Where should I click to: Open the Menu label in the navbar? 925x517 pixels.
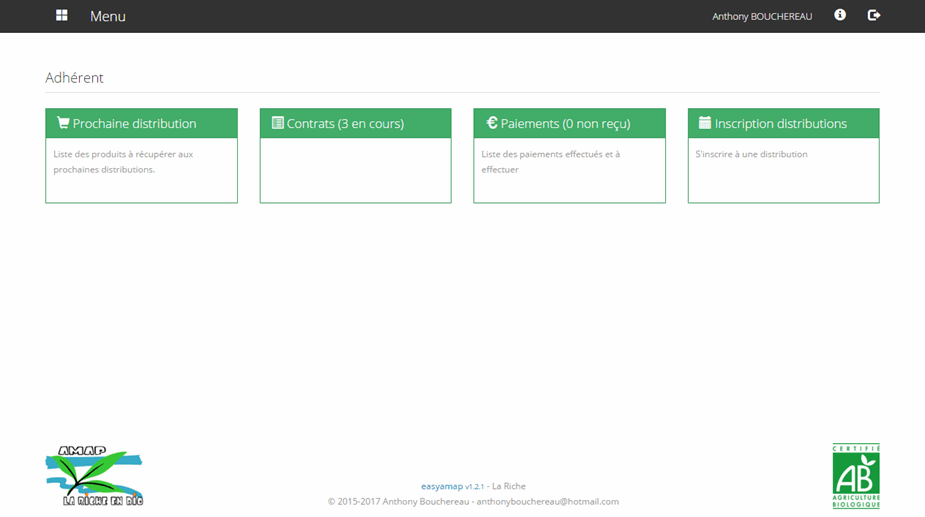pos(108,16)
